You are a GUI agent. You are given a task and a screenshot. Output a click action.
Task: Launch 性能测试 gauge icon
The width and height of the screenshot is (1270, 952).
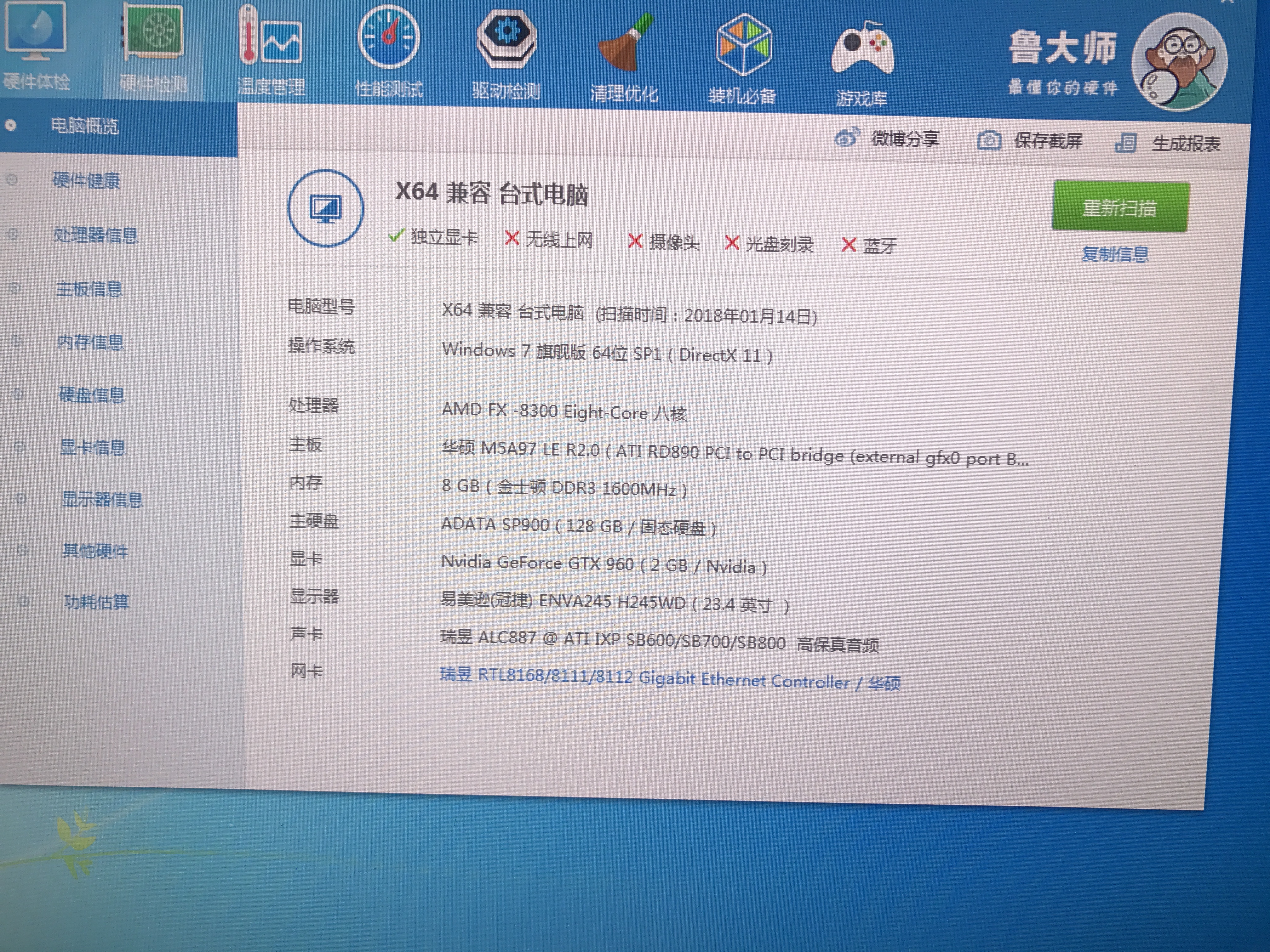(389, 37)
